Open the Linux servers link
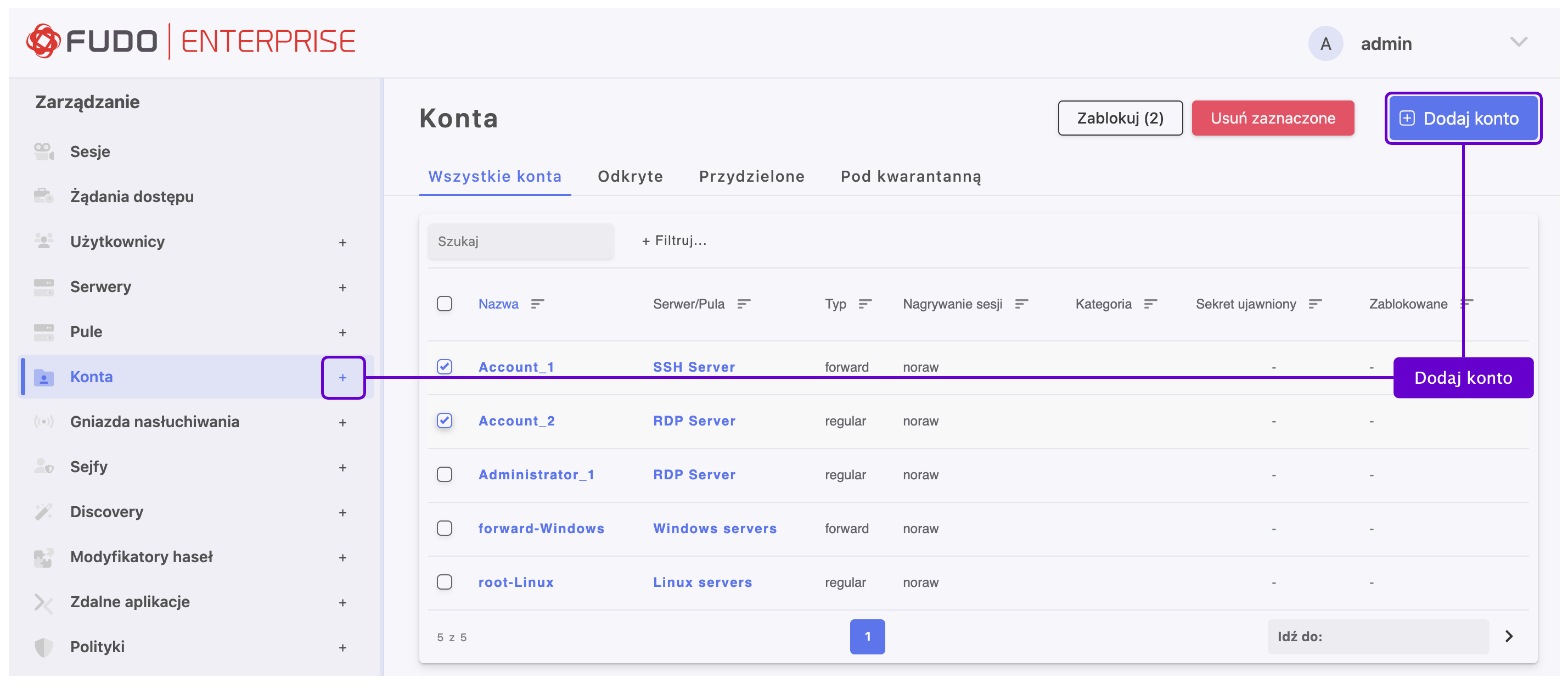 pos(702,582)
